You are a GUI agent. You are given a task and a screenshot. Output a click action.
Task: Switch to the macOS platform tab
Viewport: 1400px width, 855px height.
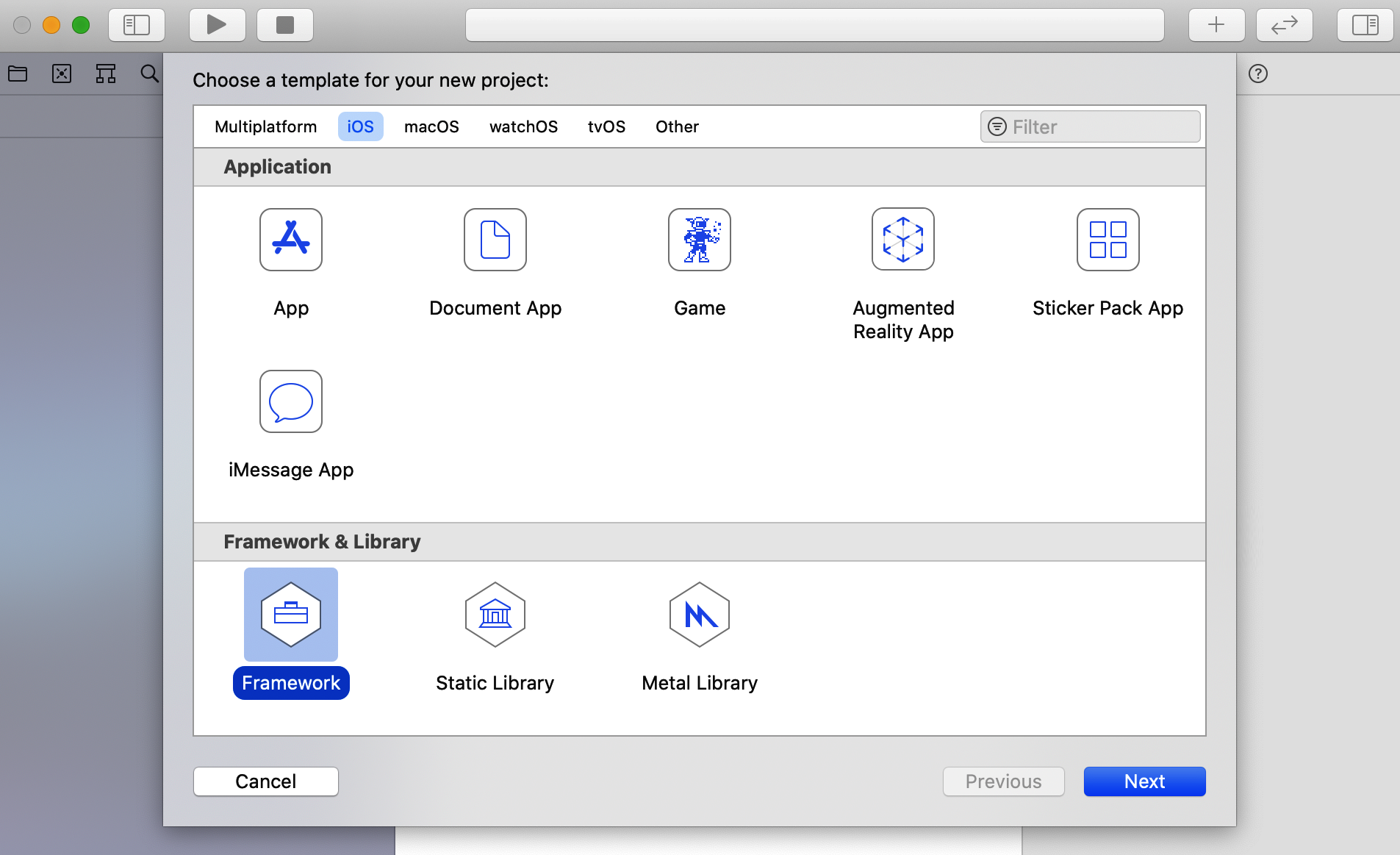click(431, 126)
